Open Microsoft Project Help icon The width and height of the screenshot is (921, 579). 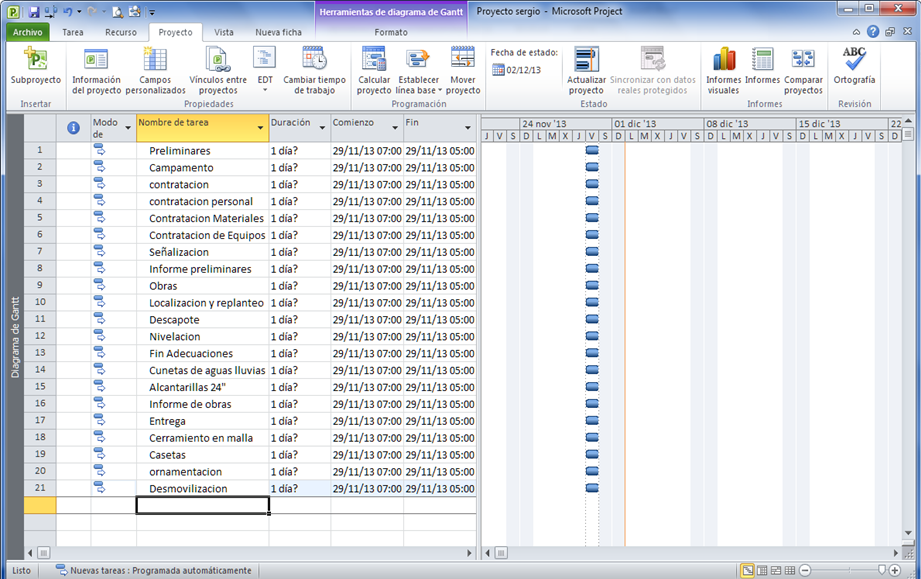(x=873, y=32)
